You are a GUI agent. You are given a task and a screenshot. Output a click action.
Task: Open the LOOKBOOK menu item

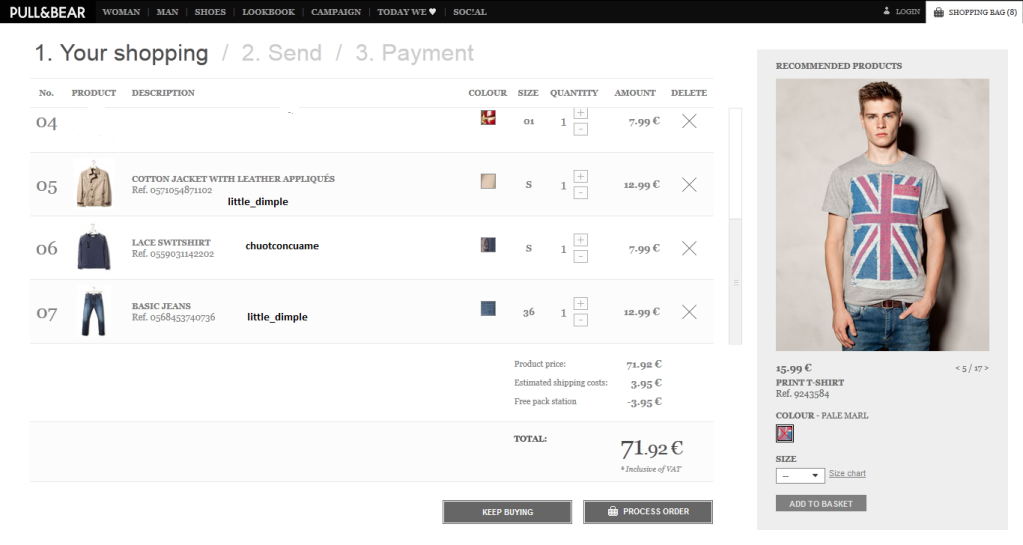(x=268, y=12)
